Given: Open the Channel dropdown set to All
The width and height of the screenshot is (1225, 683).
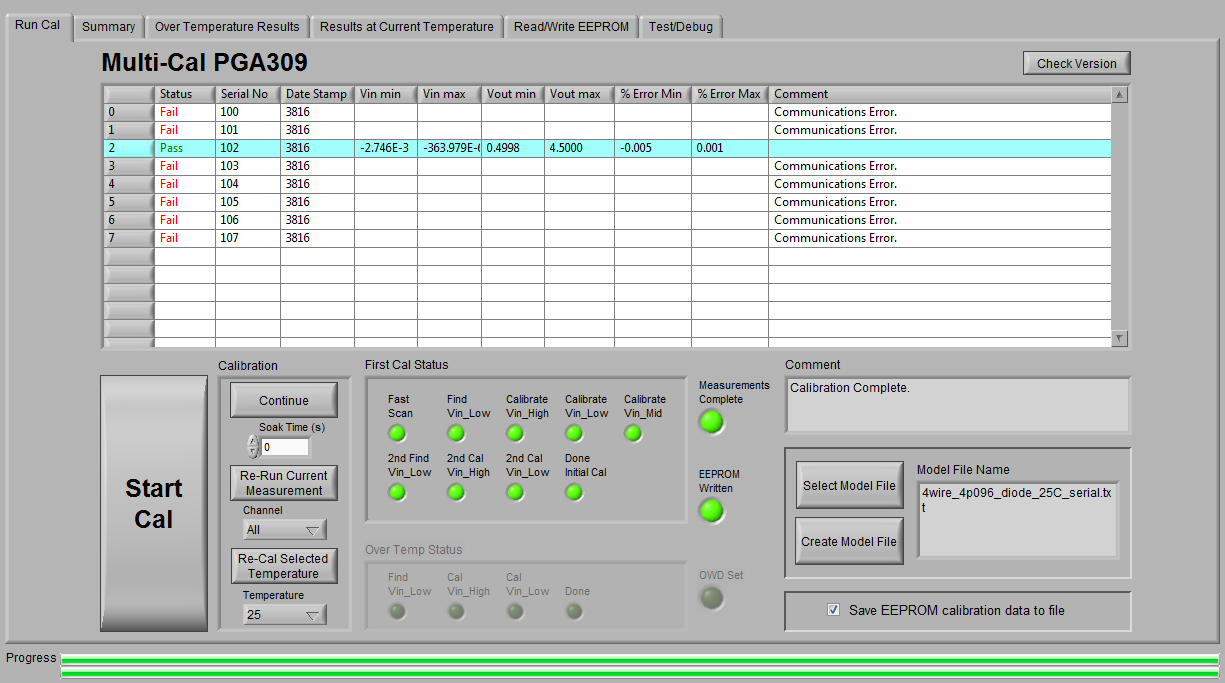Looking at the screenshot, I should 284,530.
